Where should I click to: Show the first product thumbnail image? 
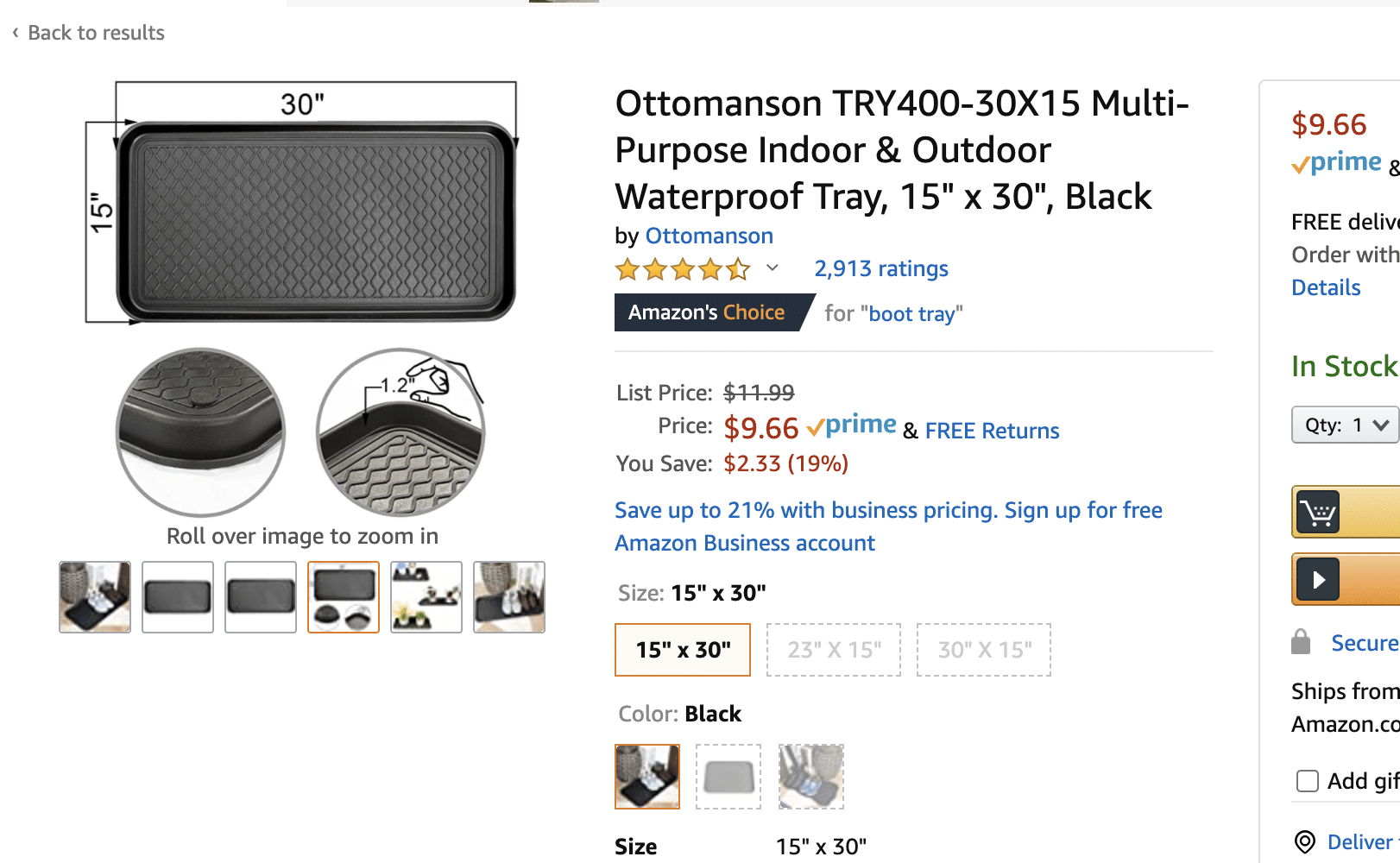pyautogui.click(x=95, y=597)
